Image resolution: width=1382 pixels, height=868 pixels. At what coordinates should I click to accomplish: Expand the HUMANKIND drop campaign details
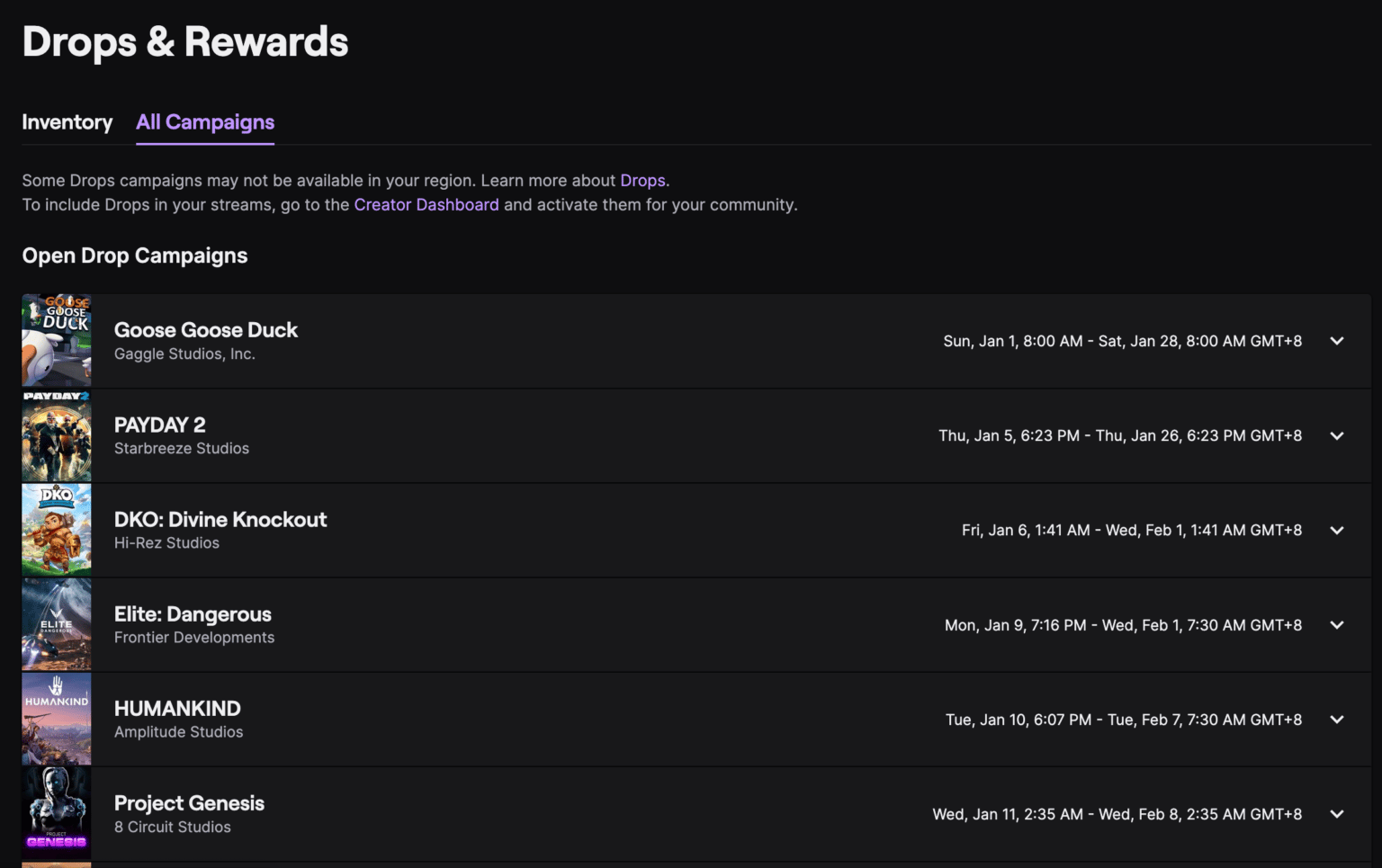[1337, 719]
